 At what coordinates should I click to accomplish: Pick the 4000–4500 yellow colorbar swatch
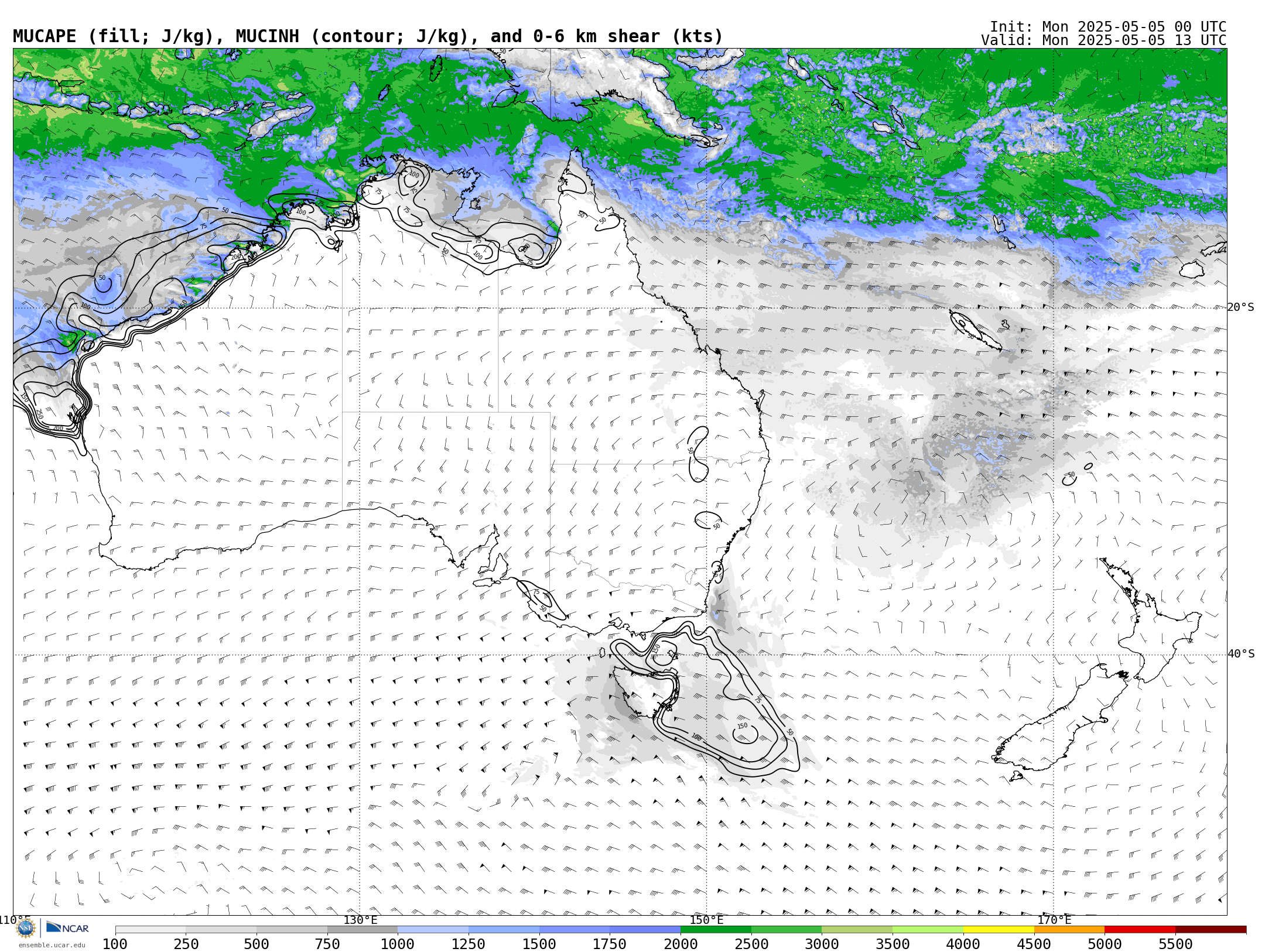point(999,930)
